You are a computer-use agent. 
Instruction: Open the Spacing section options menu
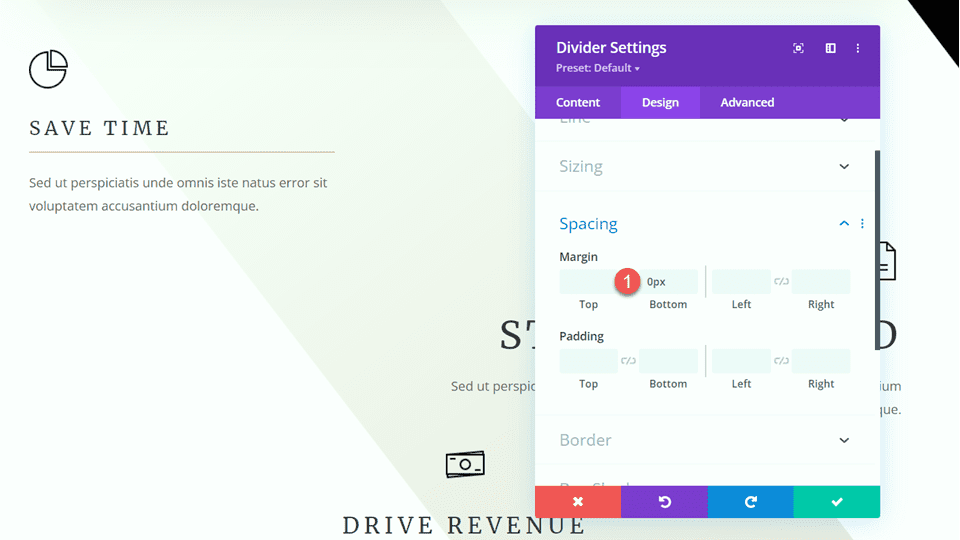862,224
